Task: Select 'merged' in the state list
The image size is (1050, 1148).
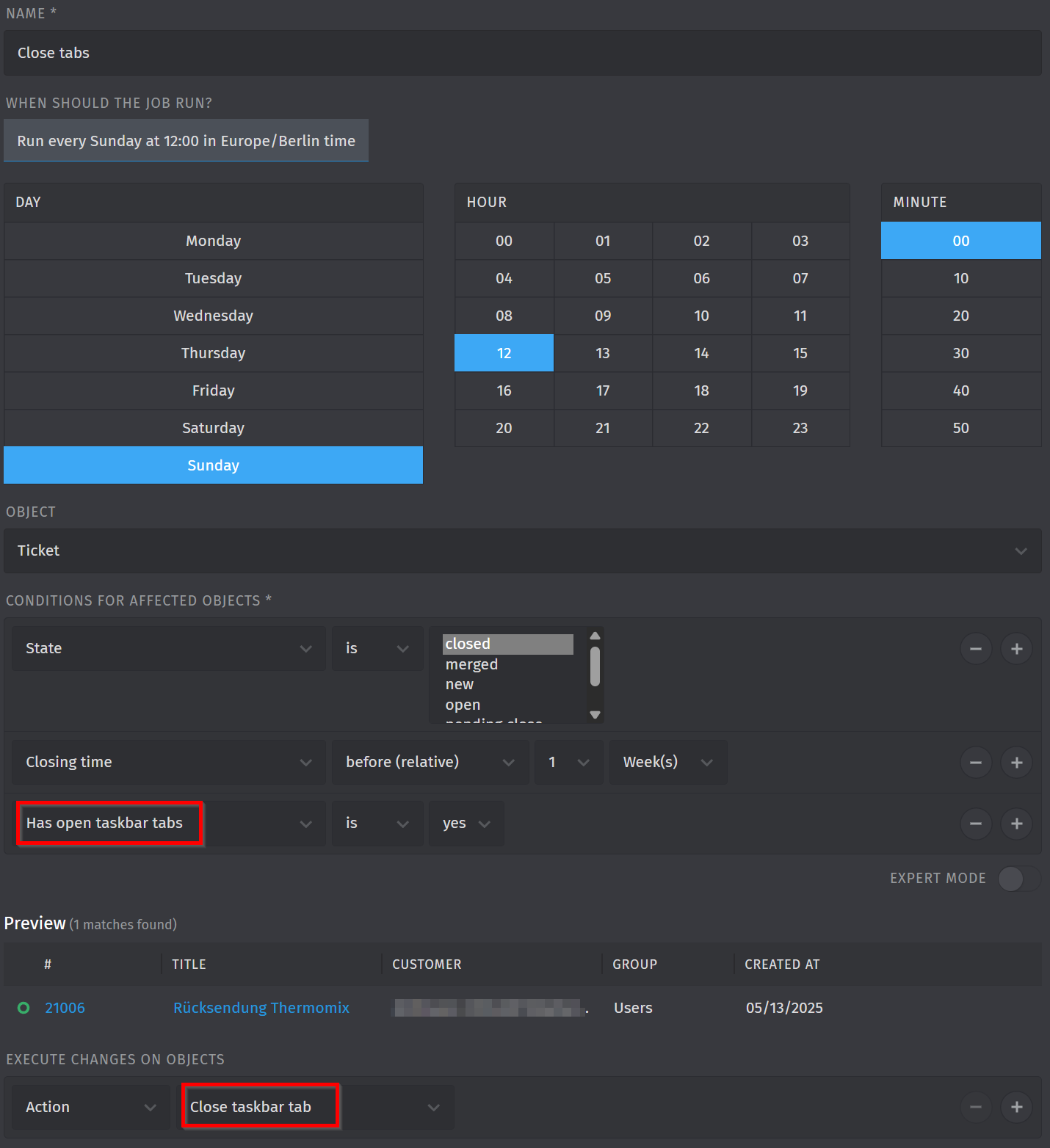Action: (x=471, y=664)
